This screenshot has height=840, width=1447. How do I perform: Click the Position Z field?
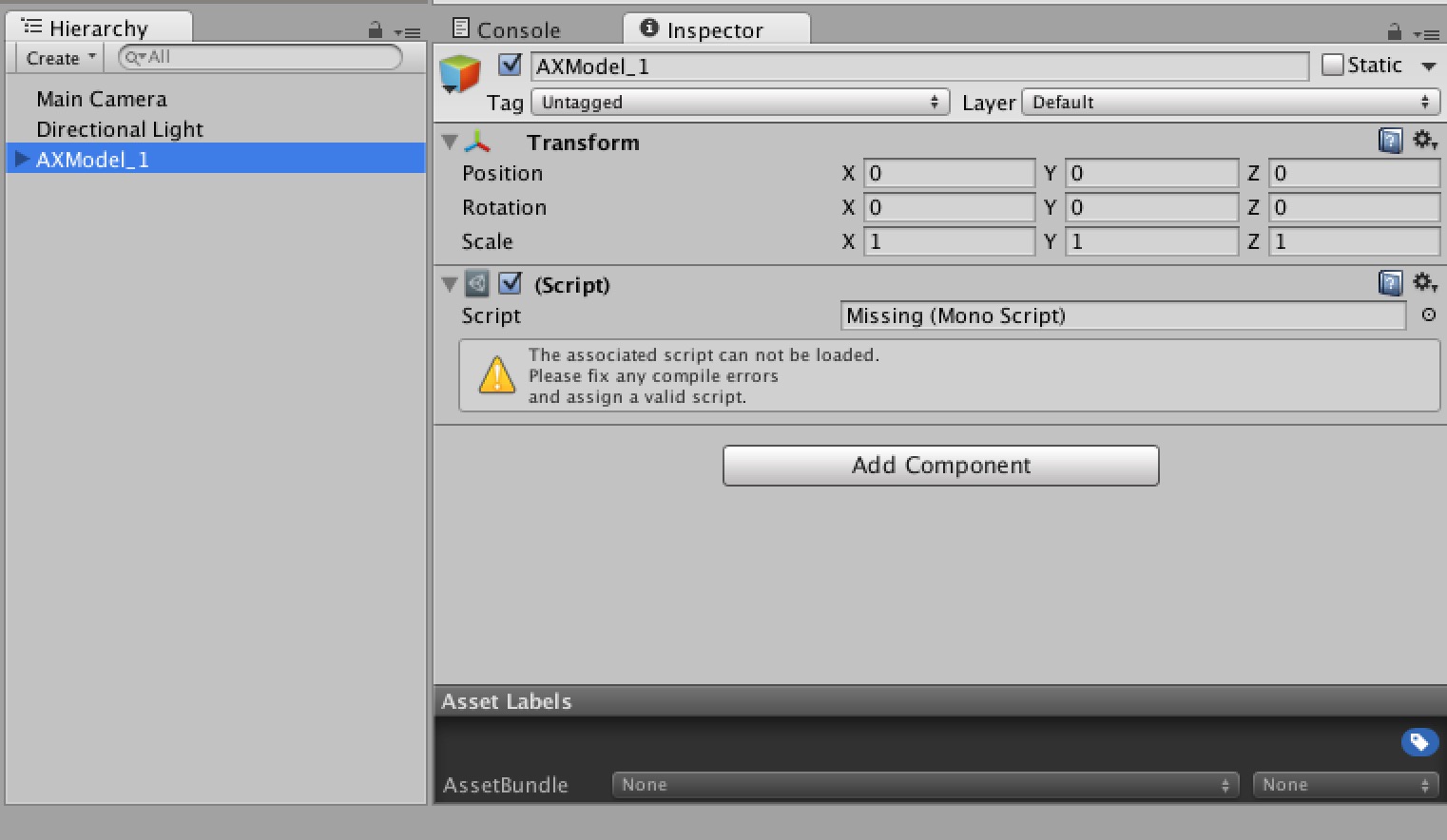click(1354, 173)
